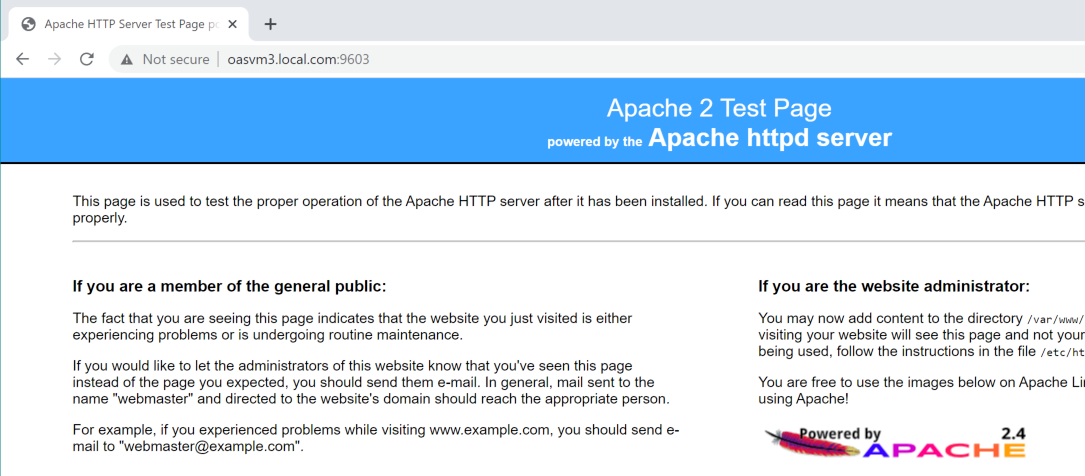Click the Not secure warning triangle icon
Viewport: 1085px width, 476px height.
click(x=126, y=60)
